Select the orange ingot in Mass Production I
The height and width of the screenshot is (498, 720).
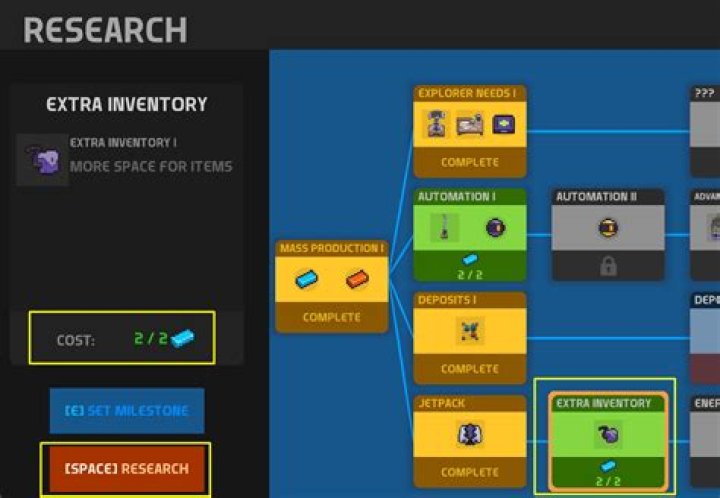click(x=357, y=279)
